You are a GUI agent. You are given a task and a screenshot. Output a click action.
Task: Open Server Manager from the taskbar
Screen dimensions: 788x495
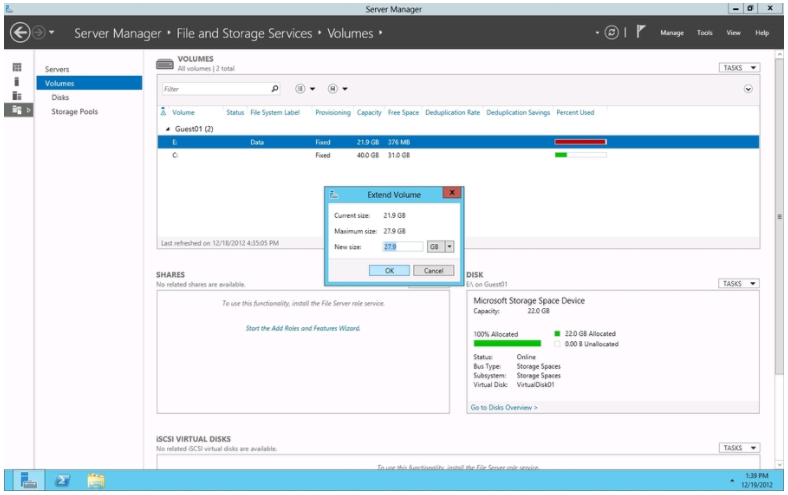(29, 480)
